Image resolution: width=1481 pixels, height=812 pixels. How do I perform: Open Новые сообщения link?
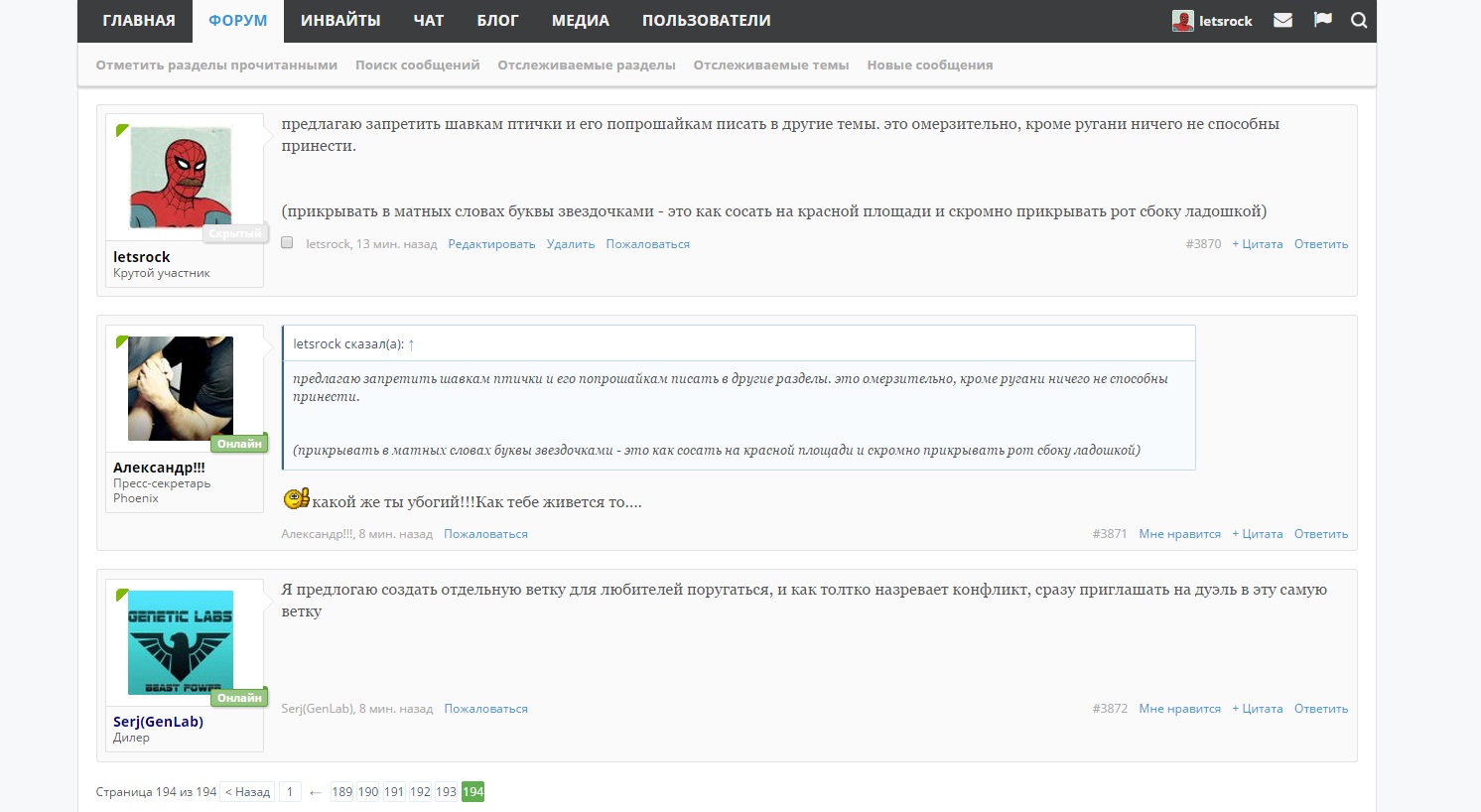[x=929, y=66]
